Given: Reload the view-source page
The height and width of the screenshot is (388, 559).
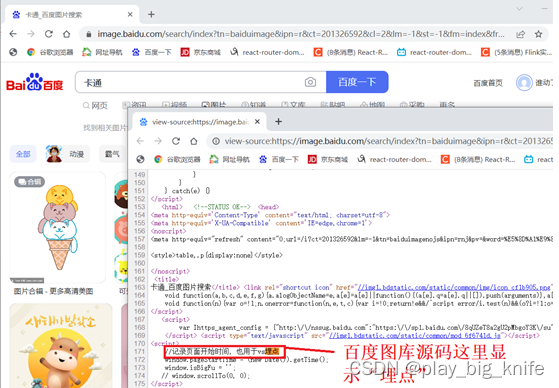Looking at the screenshot, I should tap(176, 141).
